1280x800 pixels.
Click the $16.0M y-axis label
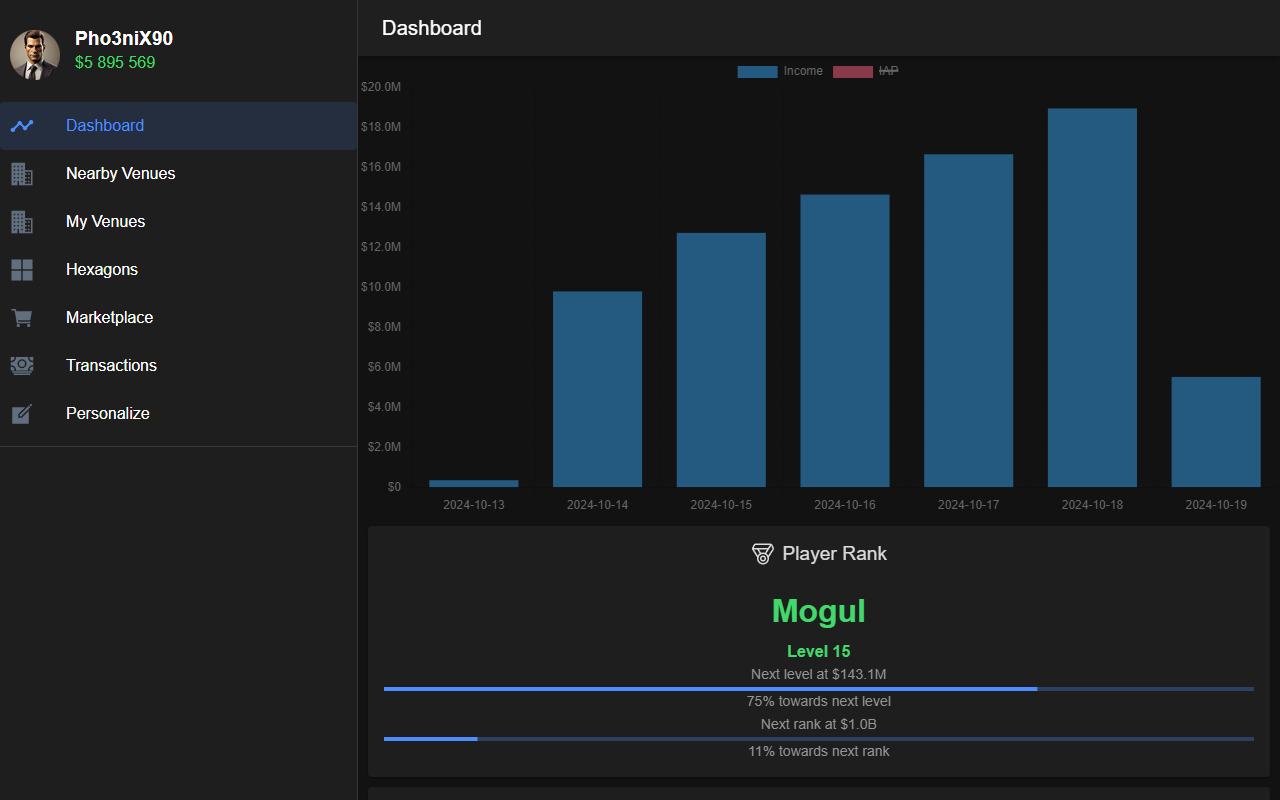(x=381, y=167)
